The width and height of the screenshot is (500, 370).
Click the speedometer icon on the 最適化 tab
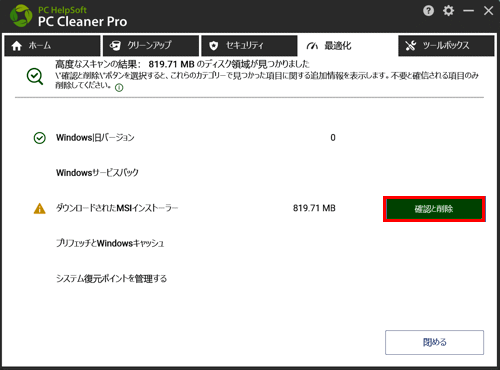coord(312,46)
